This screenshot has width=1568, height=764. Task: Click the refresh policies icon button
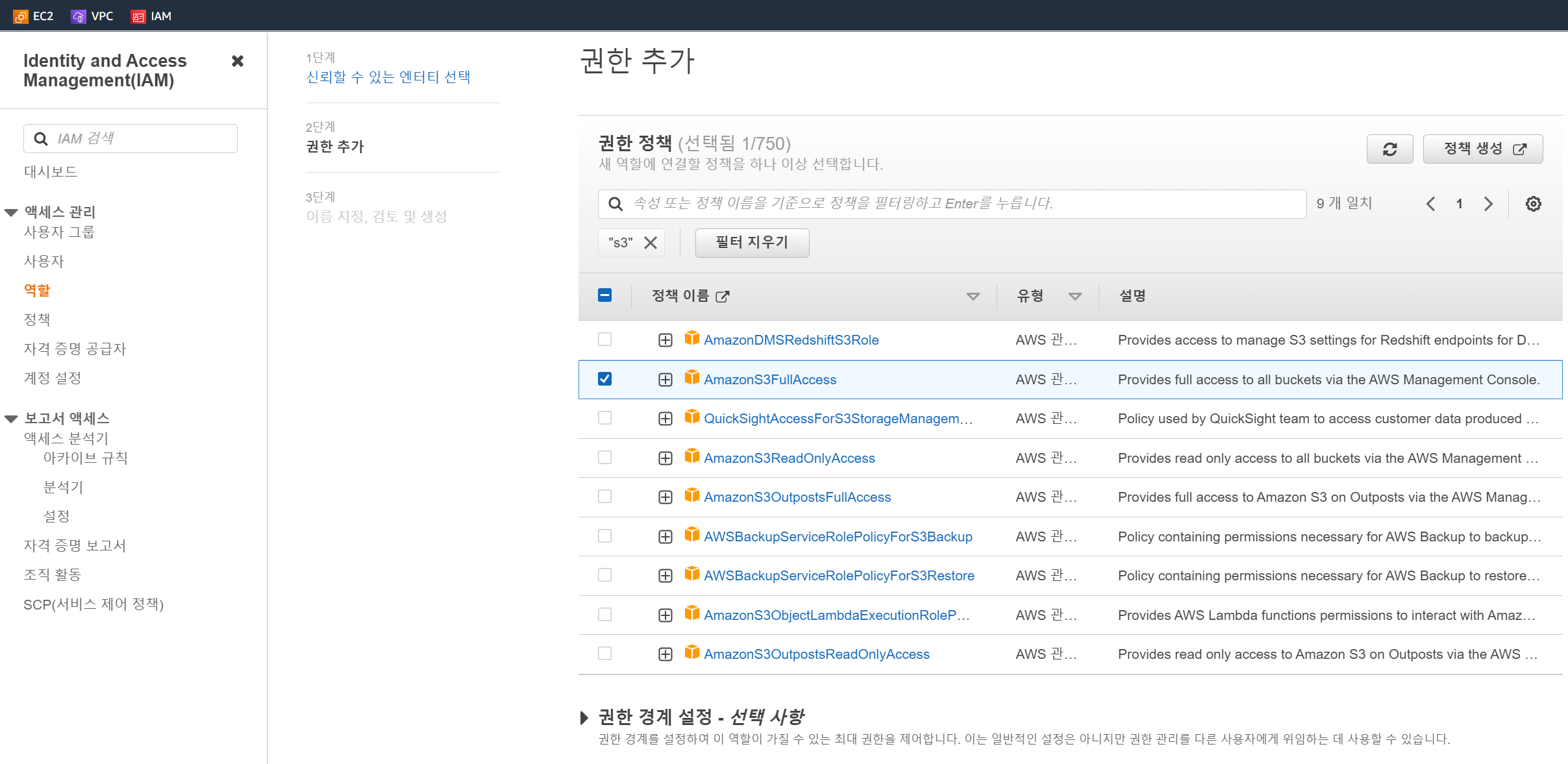(1389, 149)
